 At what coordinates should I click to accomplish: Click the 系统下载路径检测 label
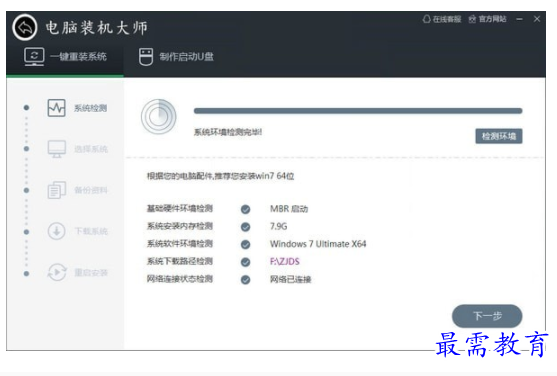point(180,262)
